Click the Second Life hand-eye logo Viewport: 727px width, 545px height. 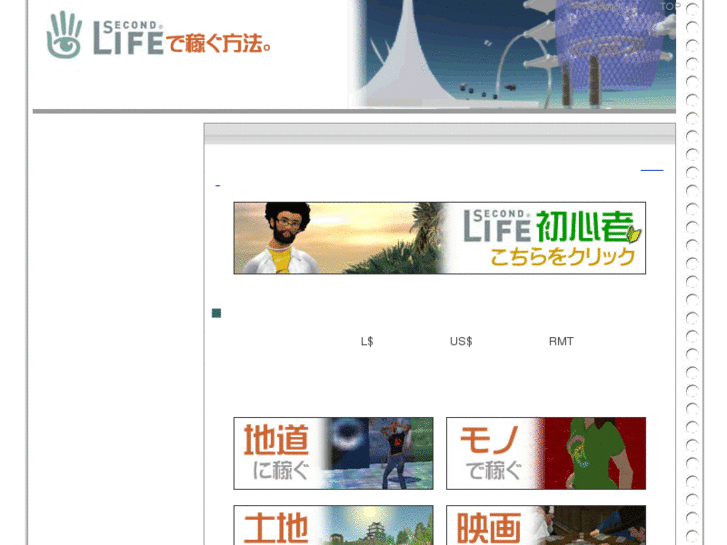tap(64, 35)
